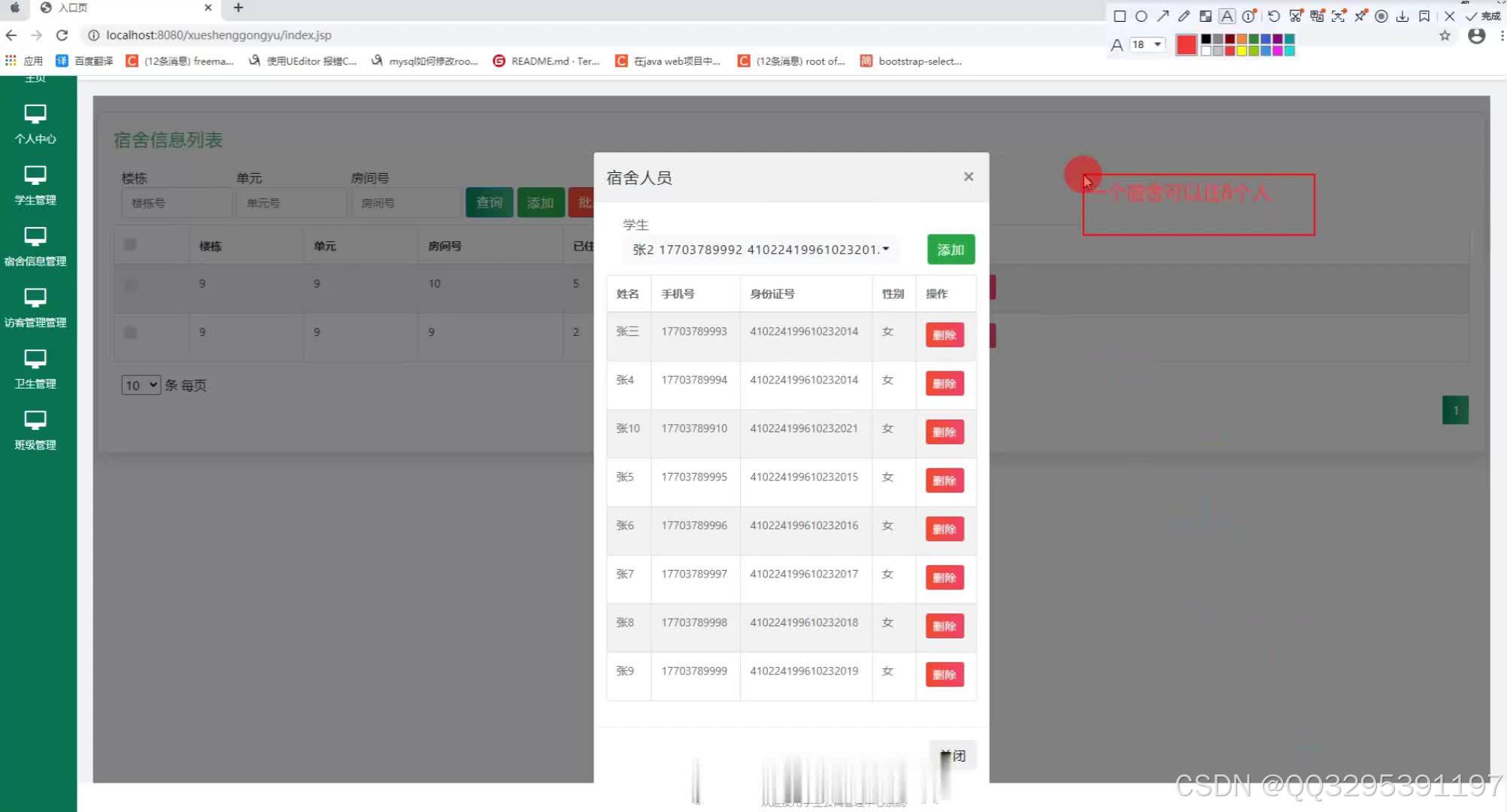Click the 查询 search button
The height and width of the screenshot is (812, 1507).
[x=489, y=203]
